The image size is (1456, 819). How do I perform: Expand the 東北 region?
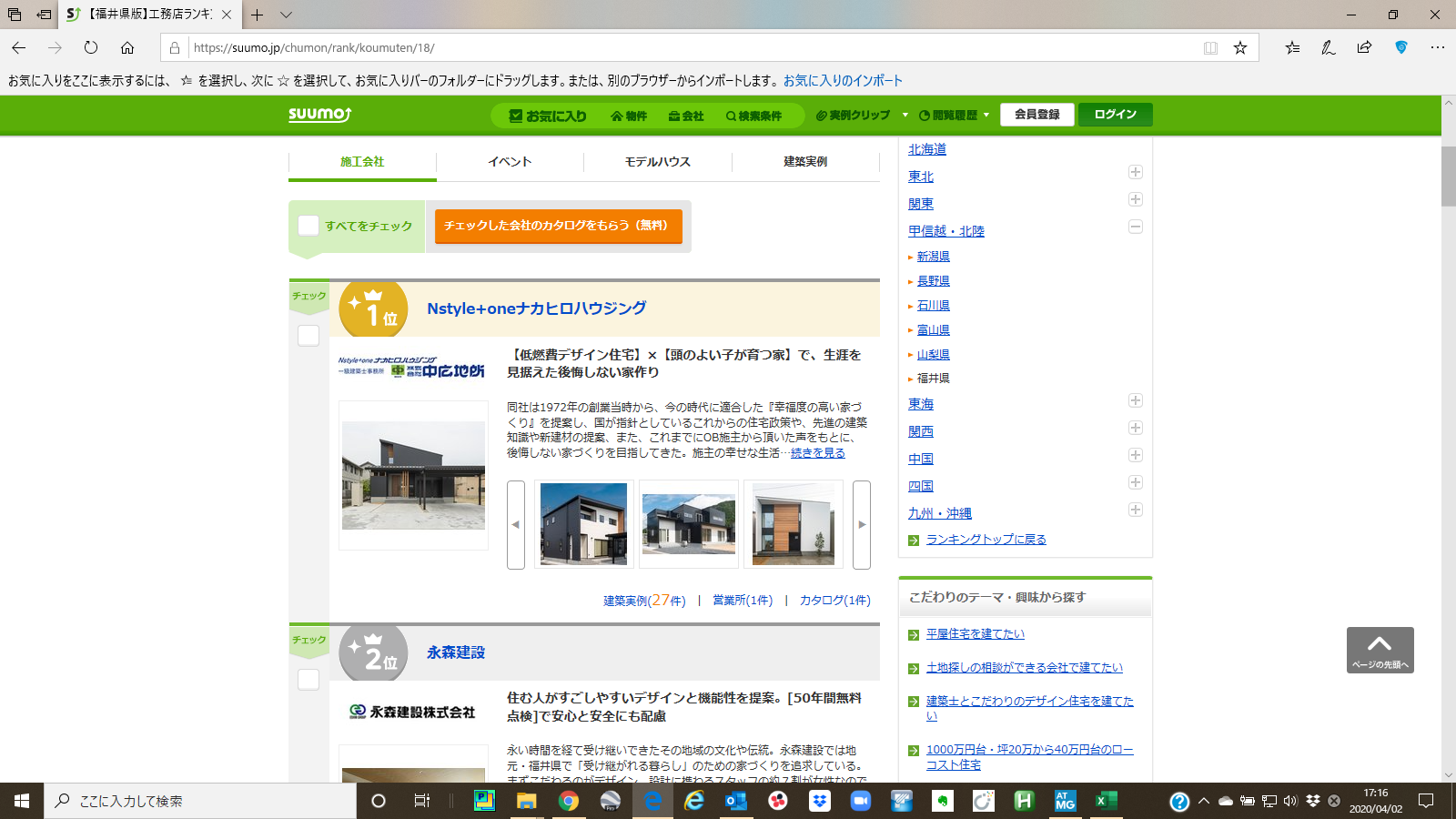(x=1136, y=172)
